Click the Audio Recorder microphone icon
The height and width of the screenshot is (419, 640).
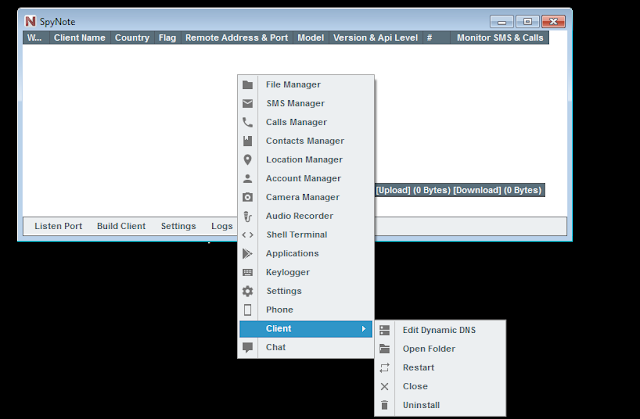[x=247, y=216]
